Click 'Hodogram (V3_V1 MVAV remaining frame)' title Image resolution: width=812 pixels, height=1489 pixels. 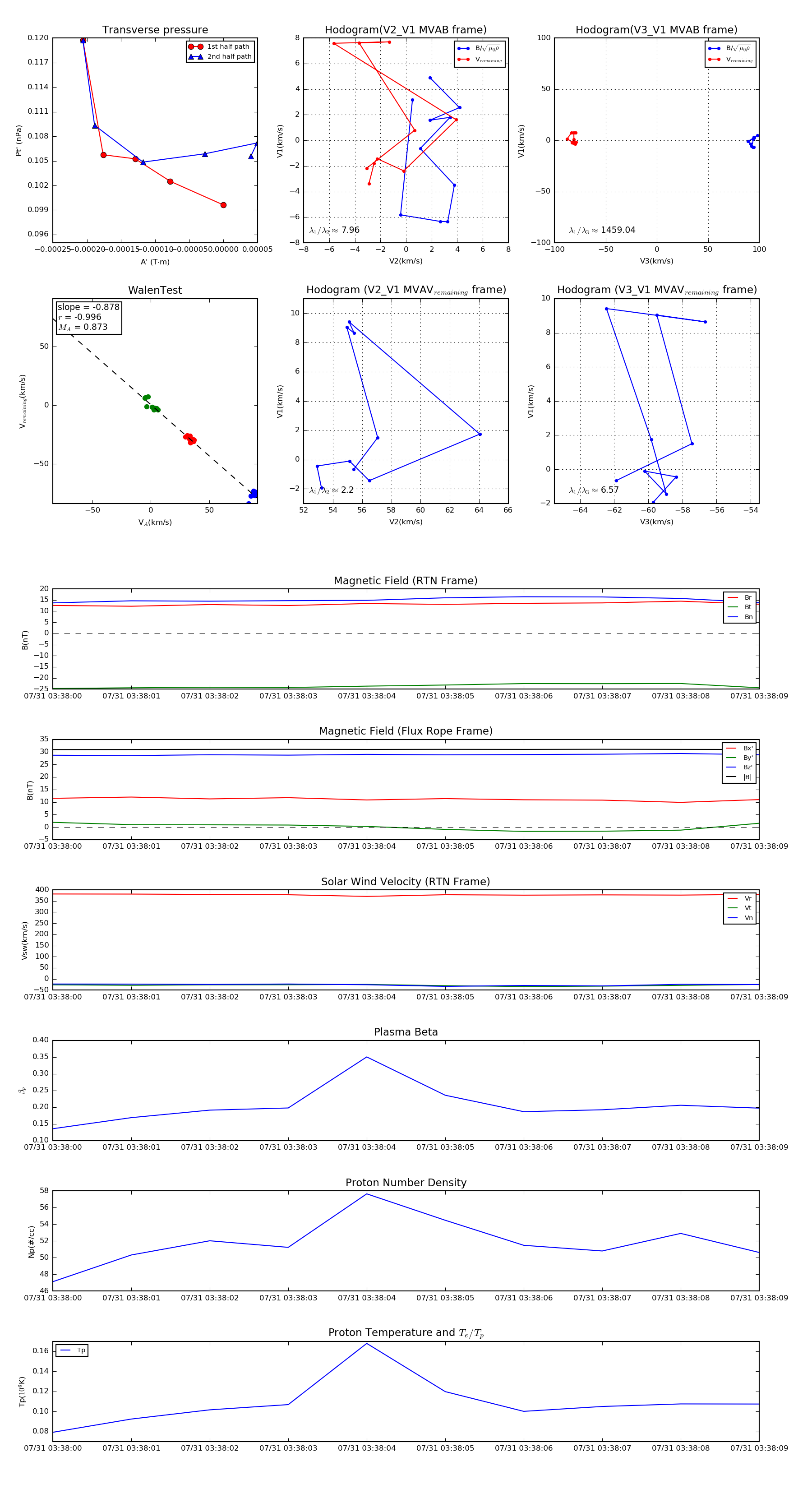coord(656,290)
